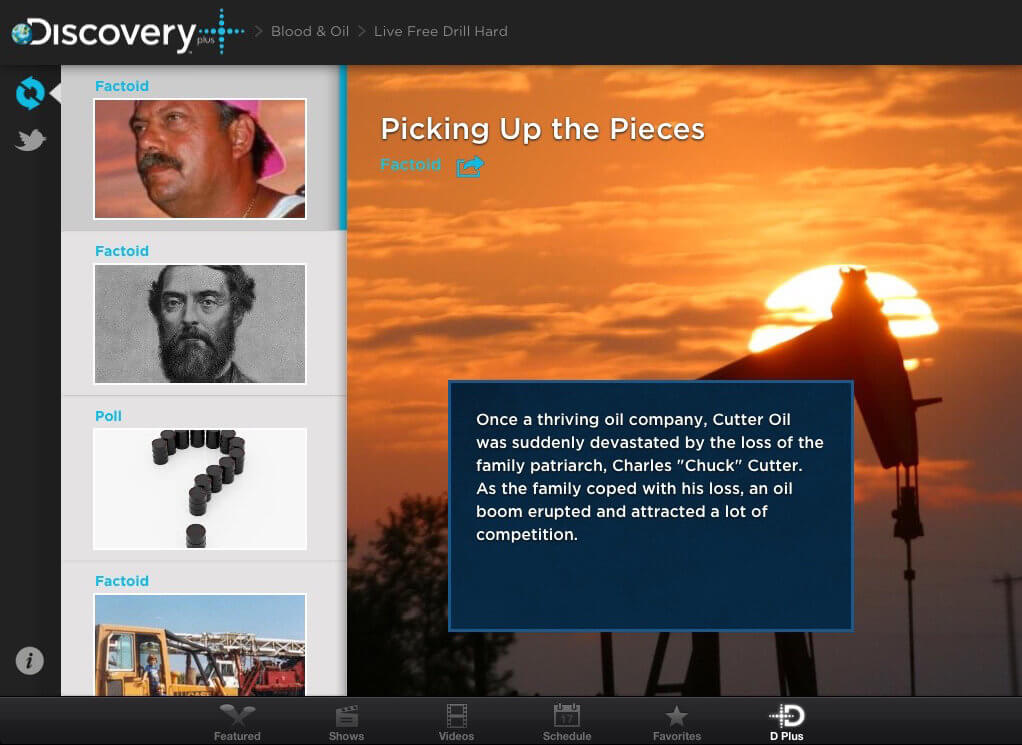Switch to the Shows tab
This screenshot has width=1022, height=745.
point(346,722)
